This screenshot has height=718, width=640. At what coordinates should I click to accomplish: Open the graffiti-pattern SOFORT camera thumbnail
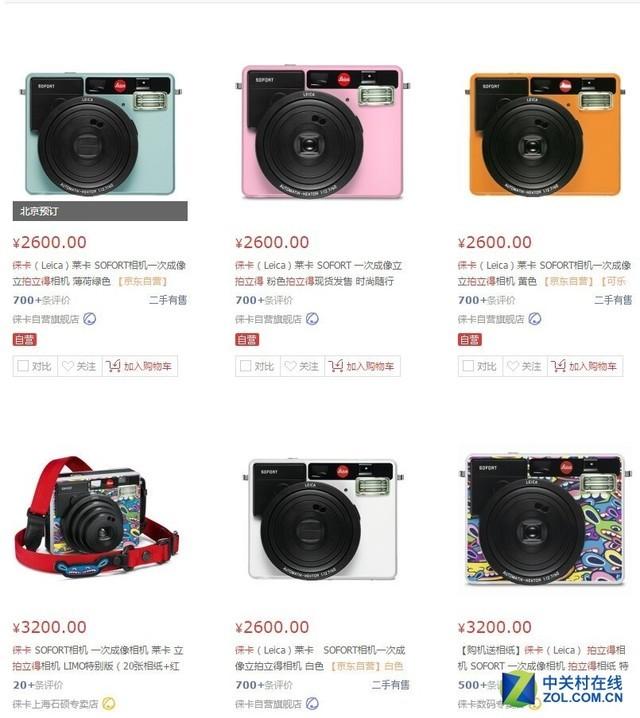545,519
